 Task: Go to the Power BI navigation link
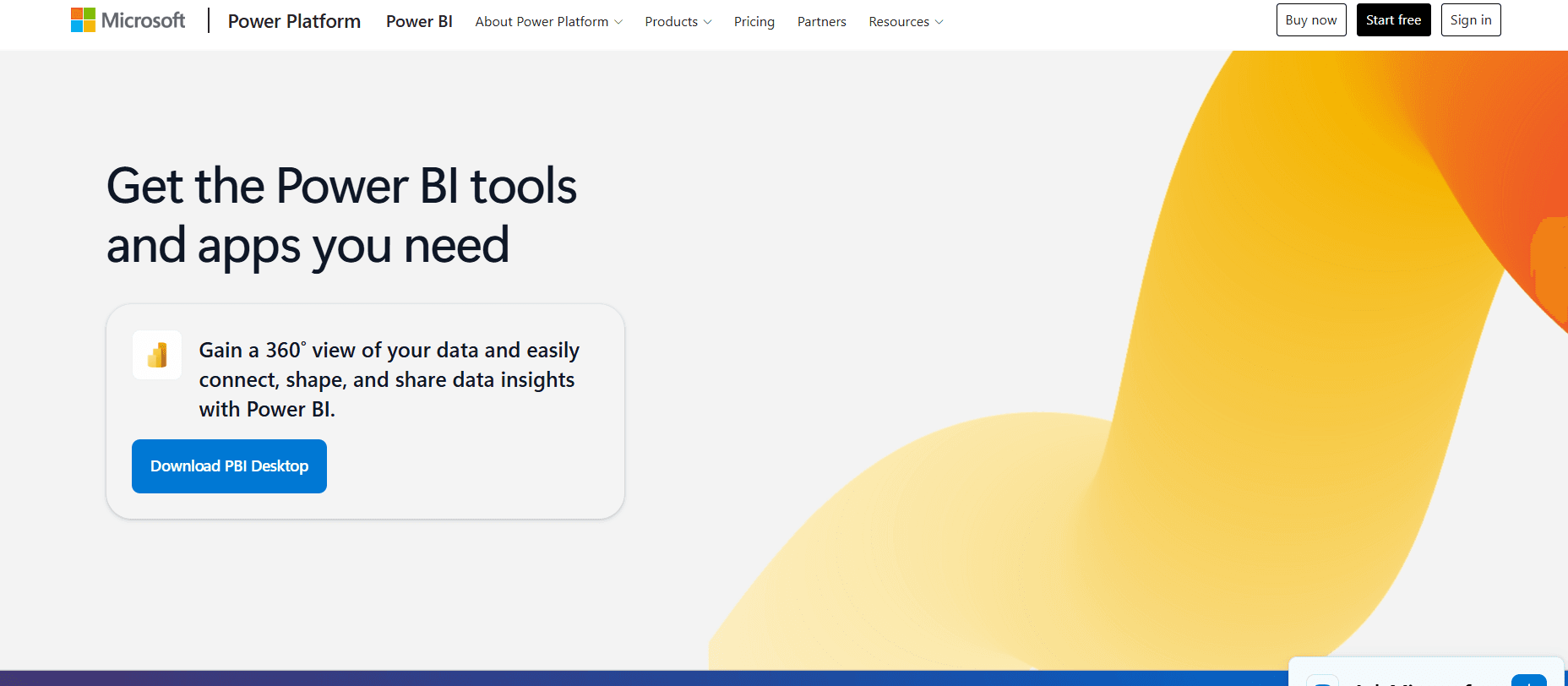pos(419,21)
